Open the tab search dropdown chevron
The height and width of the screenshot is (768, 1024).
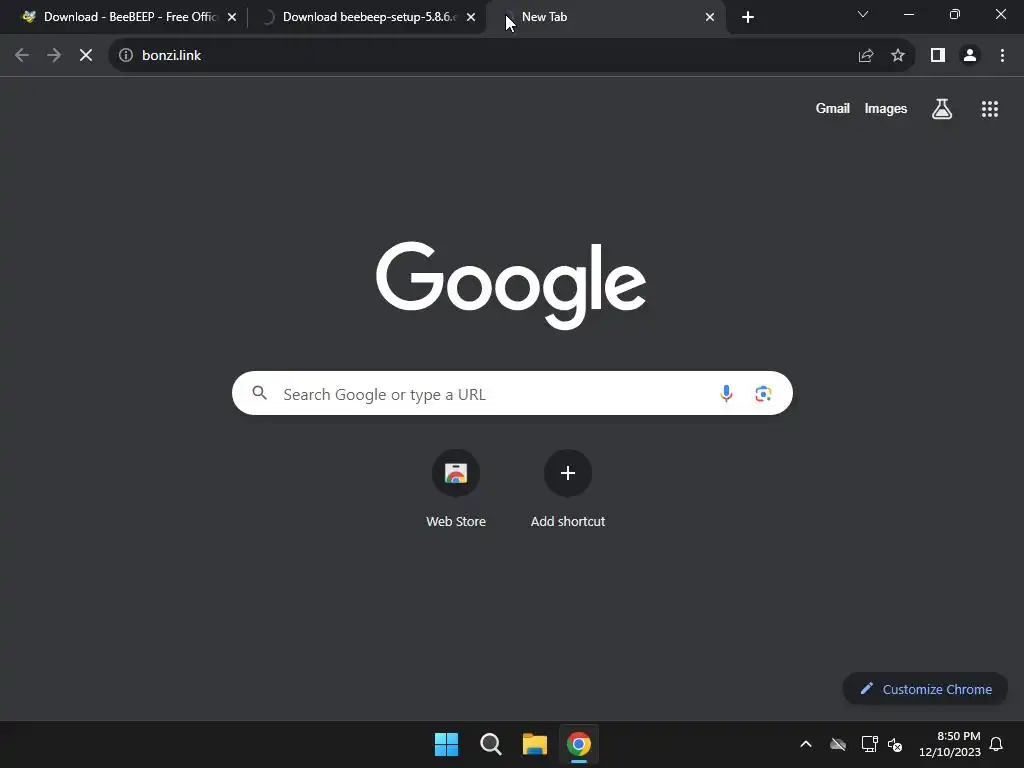[863, 14]
